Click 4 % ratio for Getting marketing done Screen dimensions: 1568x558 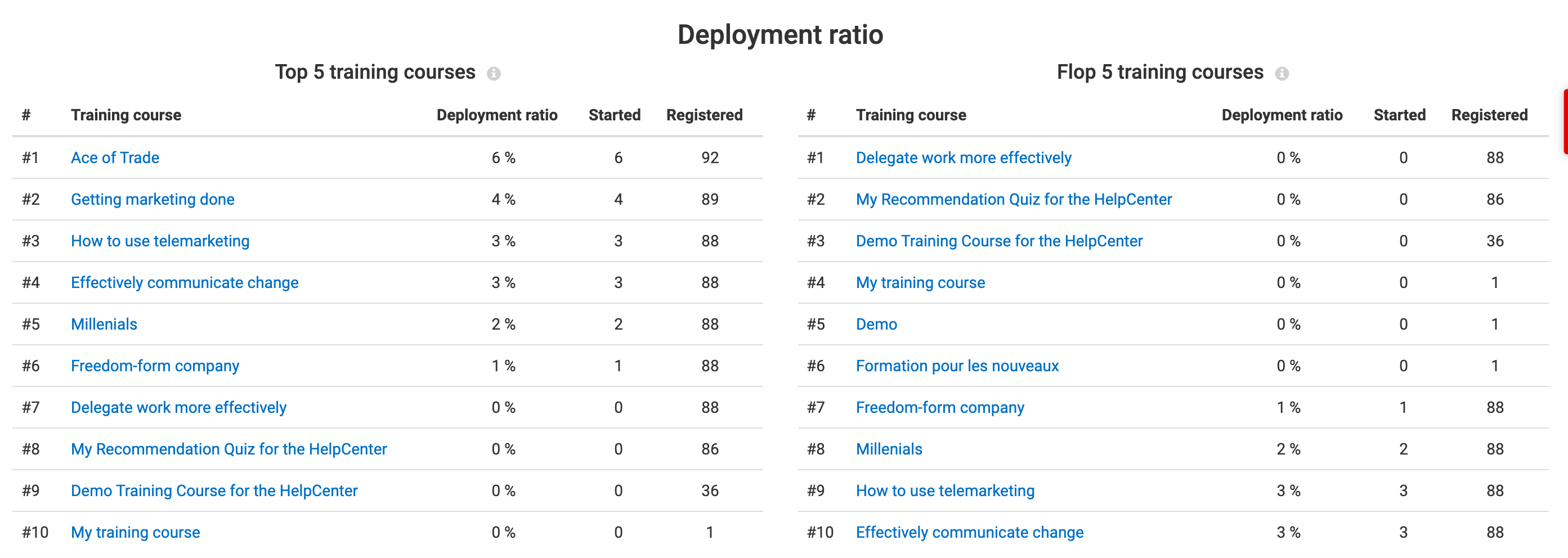click(503, 199)
